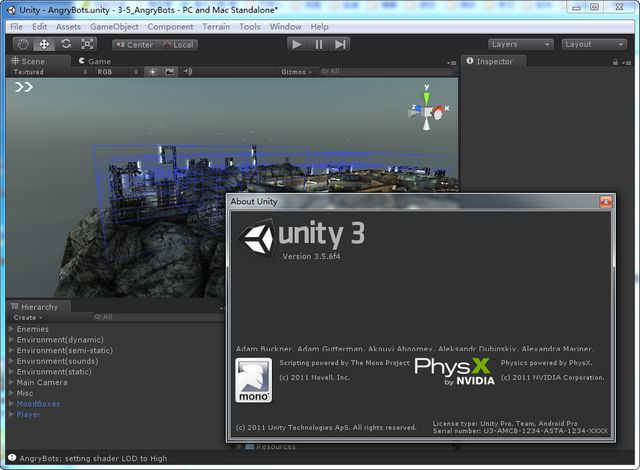Open the File menu
This screenshot has width=640, height=470.
[x=16, y=27]
